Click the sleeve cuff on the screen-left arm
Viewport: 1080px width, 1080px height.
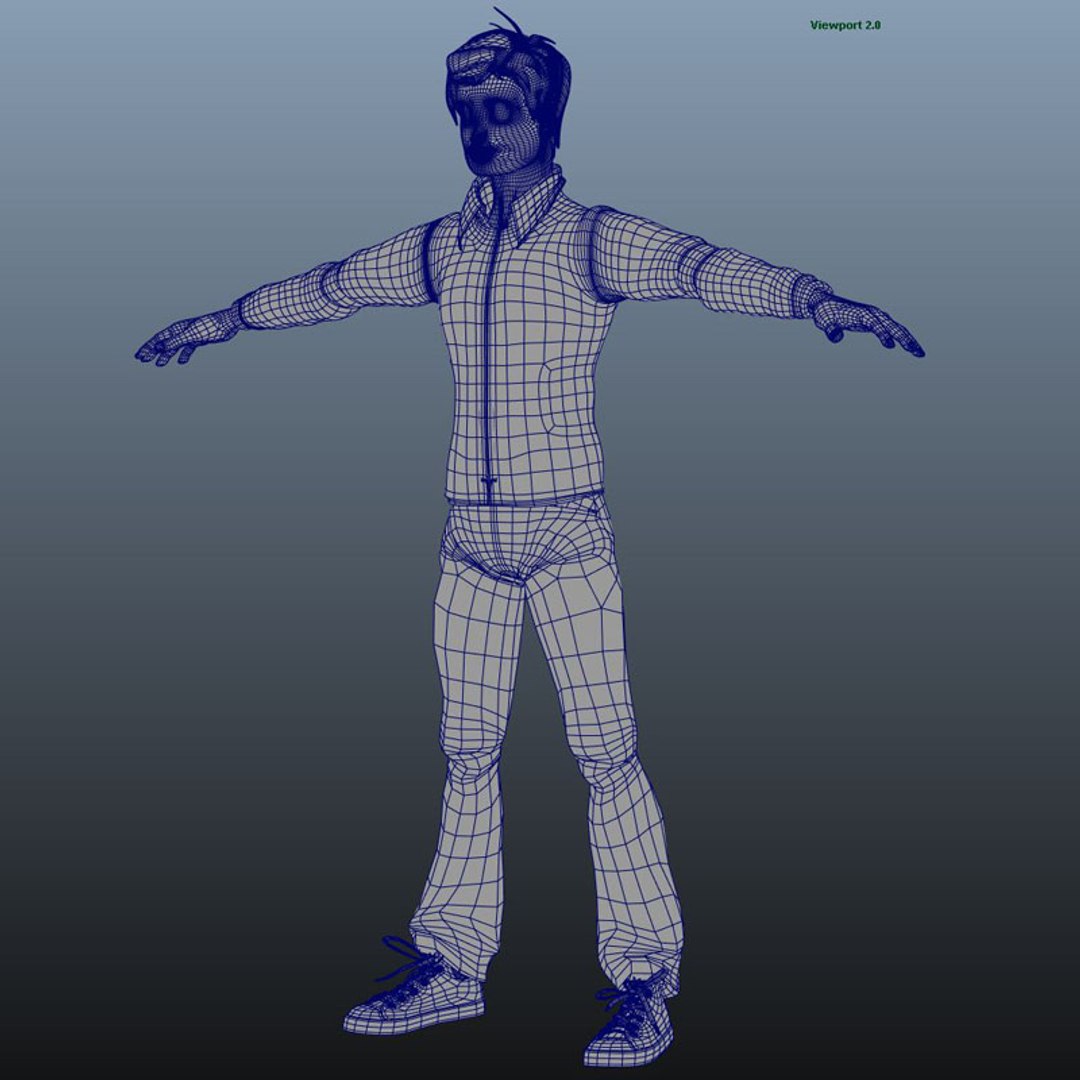click(x=240, y=315)
